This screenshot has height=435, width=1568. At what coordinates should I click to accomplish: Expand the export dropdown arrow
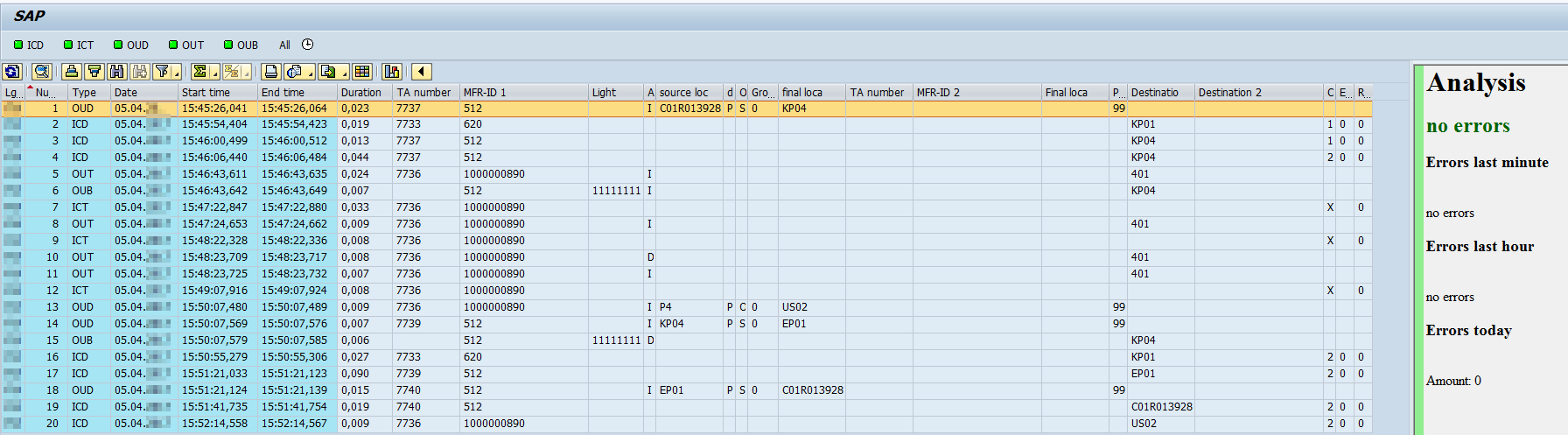(346, 74)
